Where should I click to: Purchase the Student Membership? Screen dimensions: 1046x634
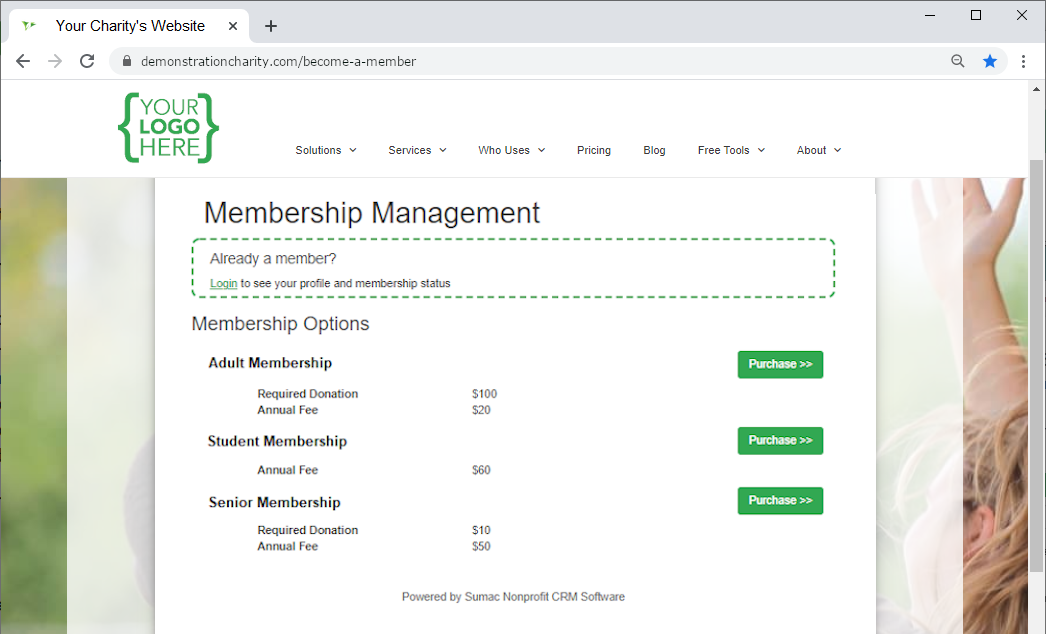pos(780,440)
